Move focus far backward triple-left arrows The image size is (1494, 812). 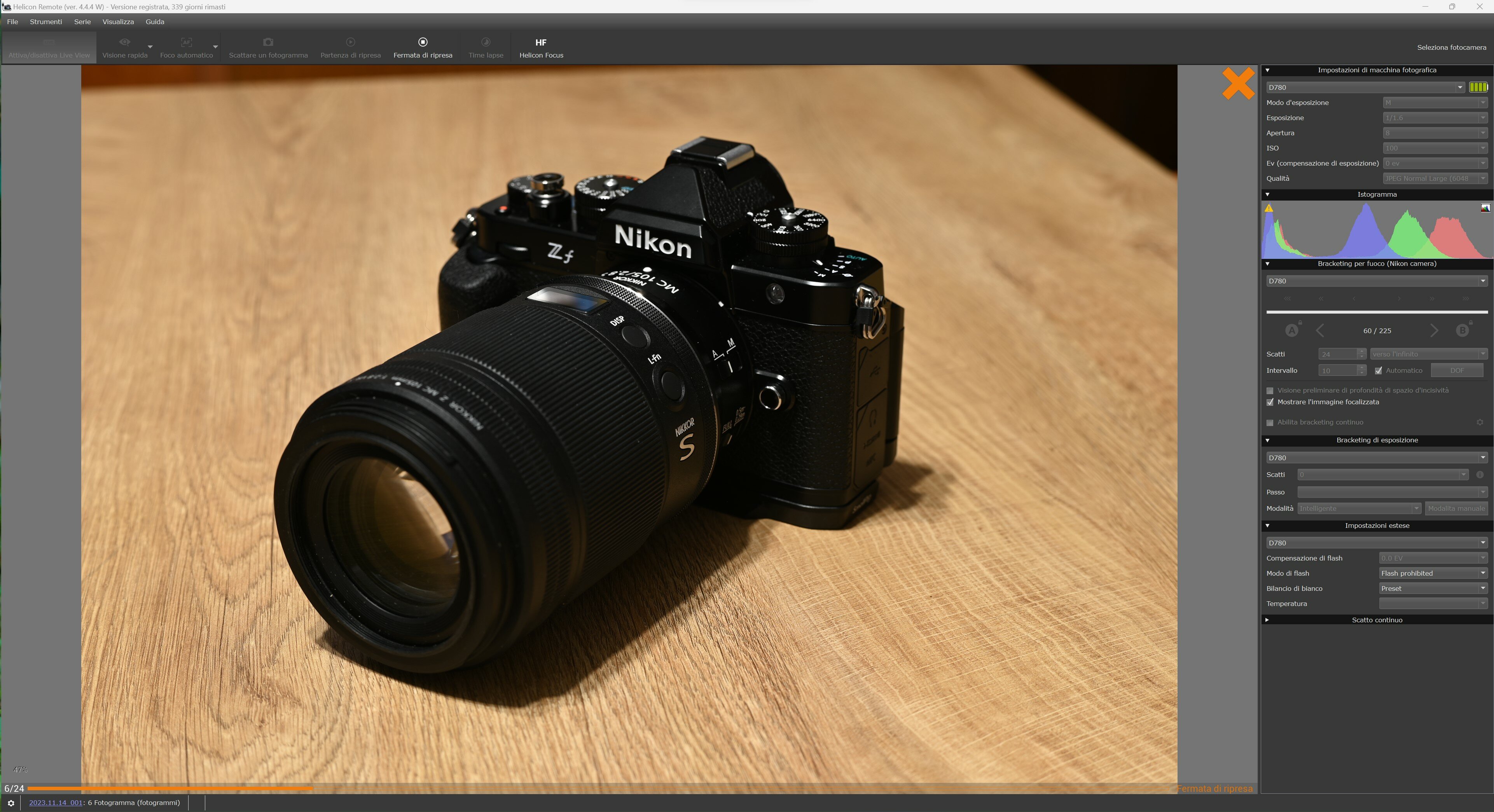(1288, 299)
